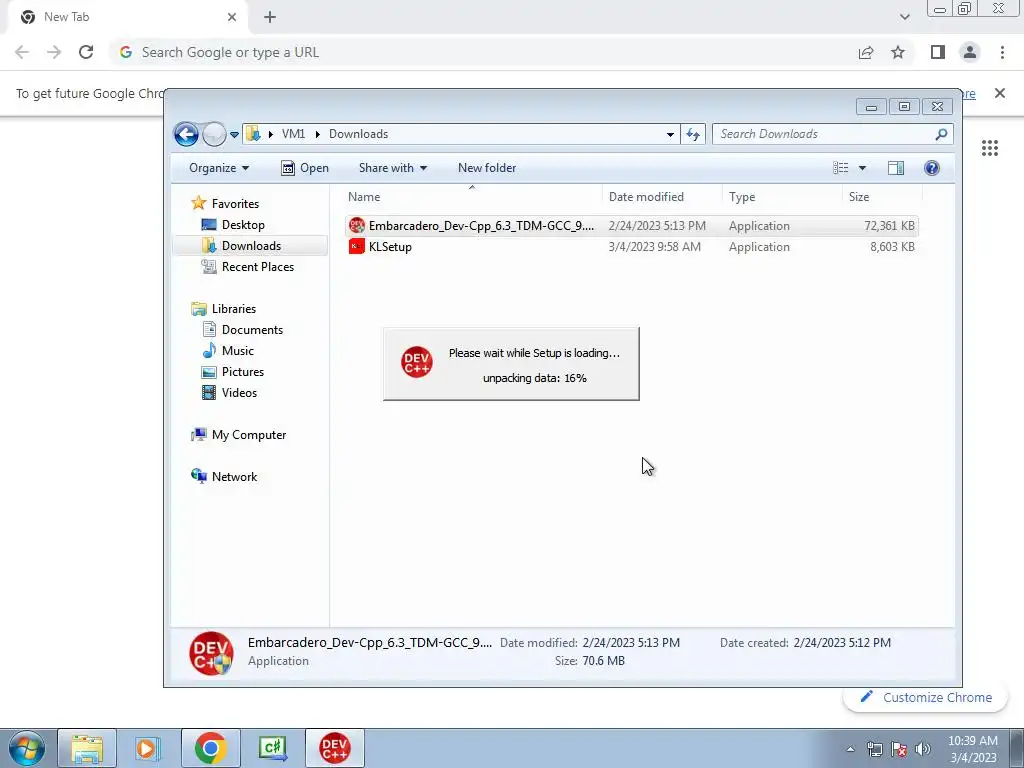Sort files by the Type column
The width and height of the screenshot is (1024, 768).
pyautogui.click(x=782, y=197)
